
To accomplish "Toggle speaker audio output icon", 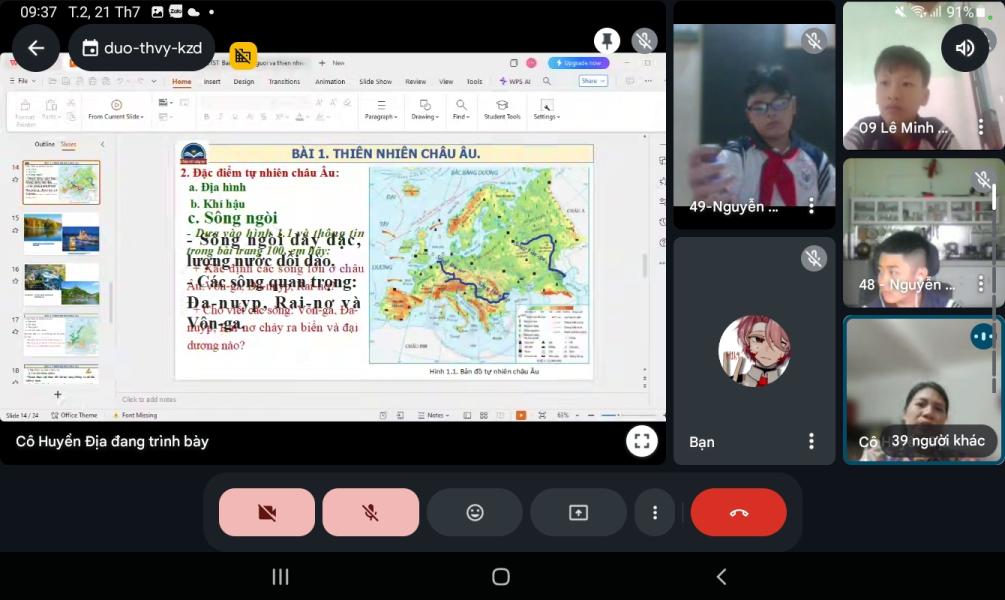I will 965,48.
